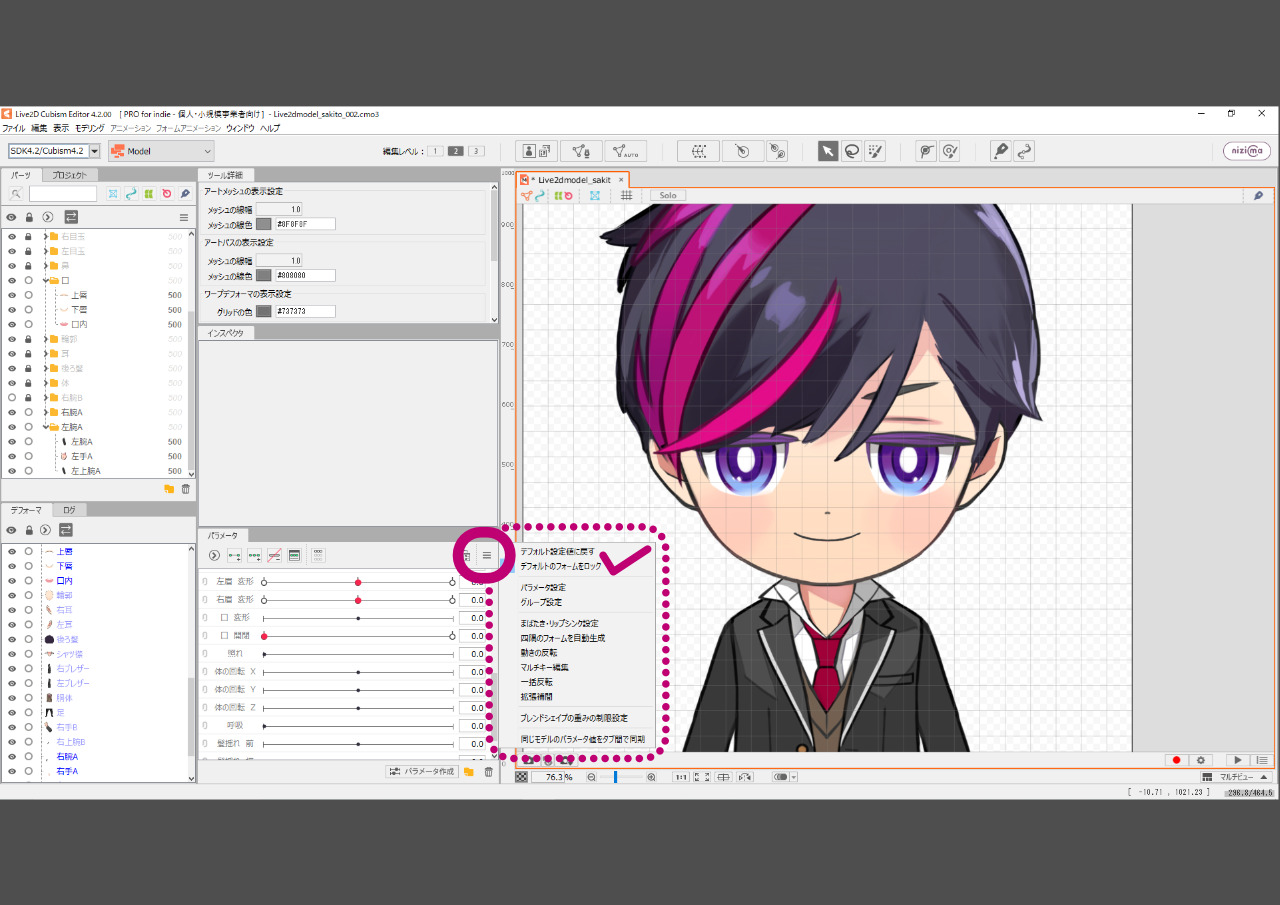Image resolution: width=1280 pixels, height=905 pixels.
Task: Choose パラメータ設定 in the popup menu
Action: (x=543, y=588)
